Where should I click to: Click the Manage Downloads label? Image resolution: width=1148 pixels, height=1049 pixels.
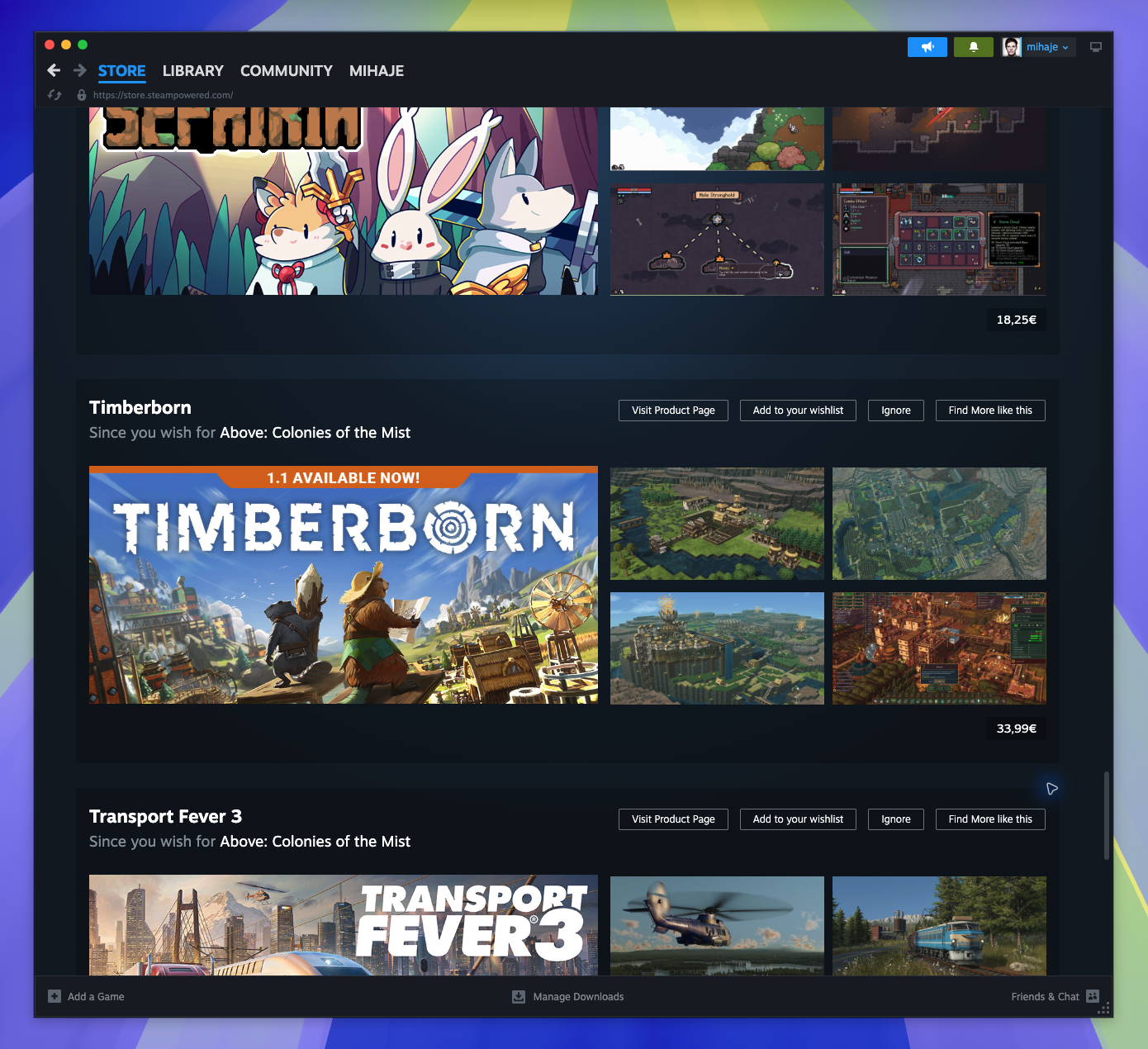pyautogui.click(x=578, y=996)
